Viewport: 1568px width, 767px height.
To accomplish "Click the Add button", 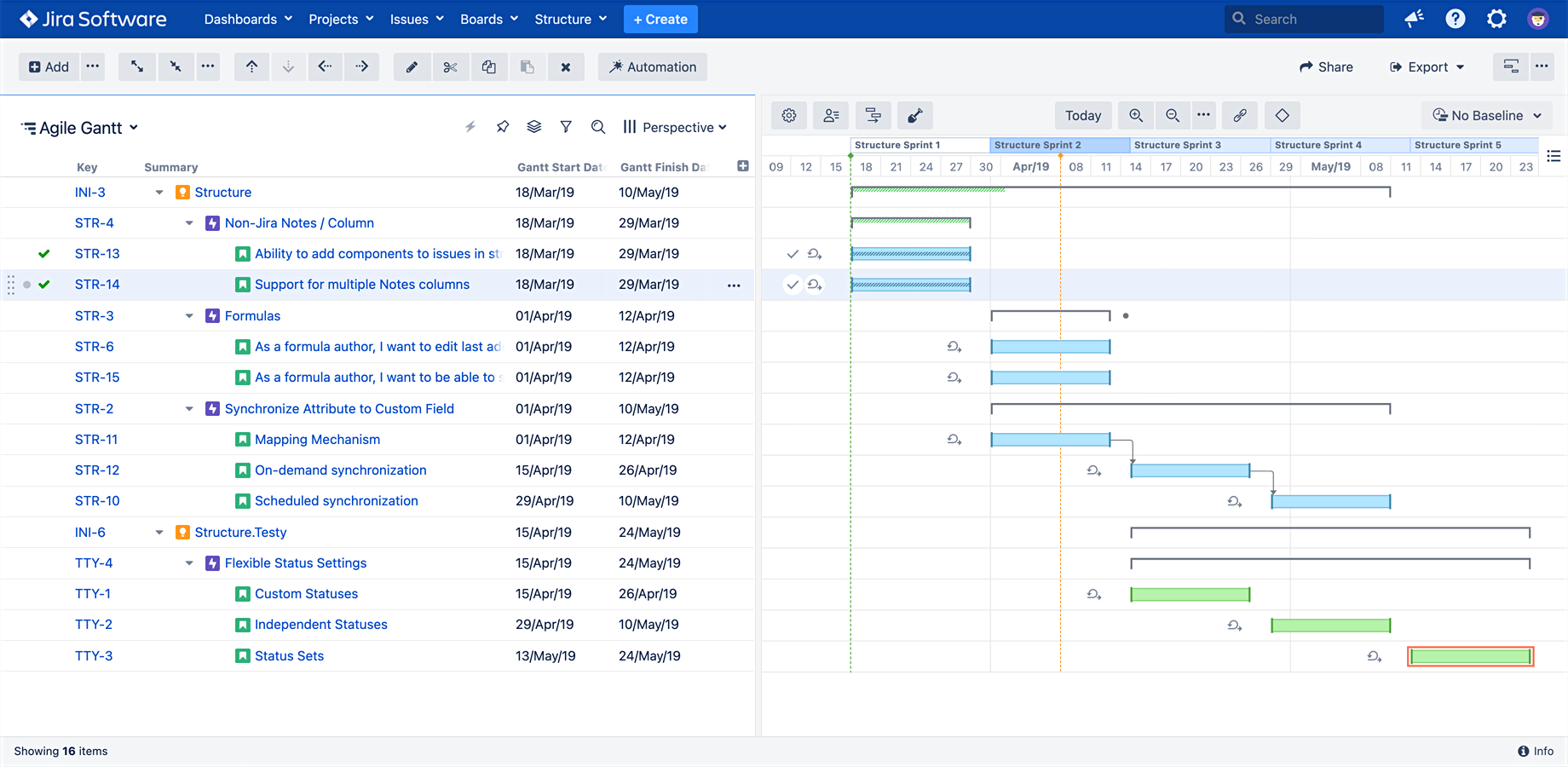I will pos(49,66).
